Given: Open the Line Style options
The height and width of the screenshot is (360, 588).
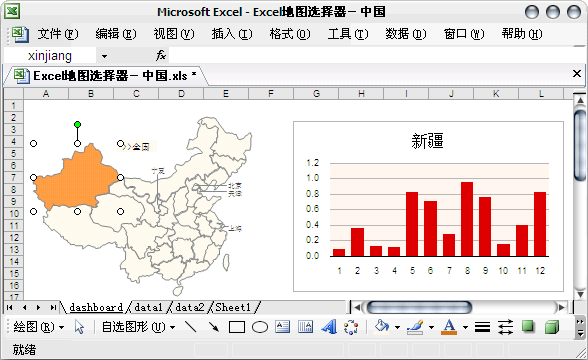Looking at the screenshot, I should (482, 327).
